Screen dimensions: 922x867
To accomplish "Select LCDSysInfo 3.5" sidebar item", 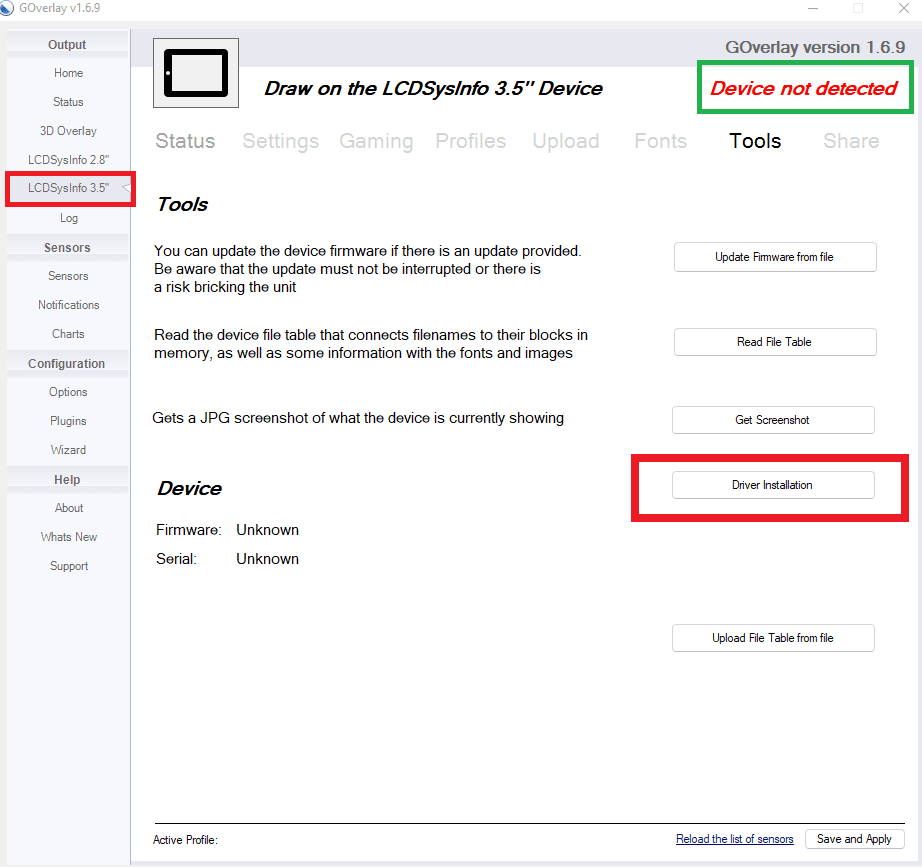I will click(68, 188).
